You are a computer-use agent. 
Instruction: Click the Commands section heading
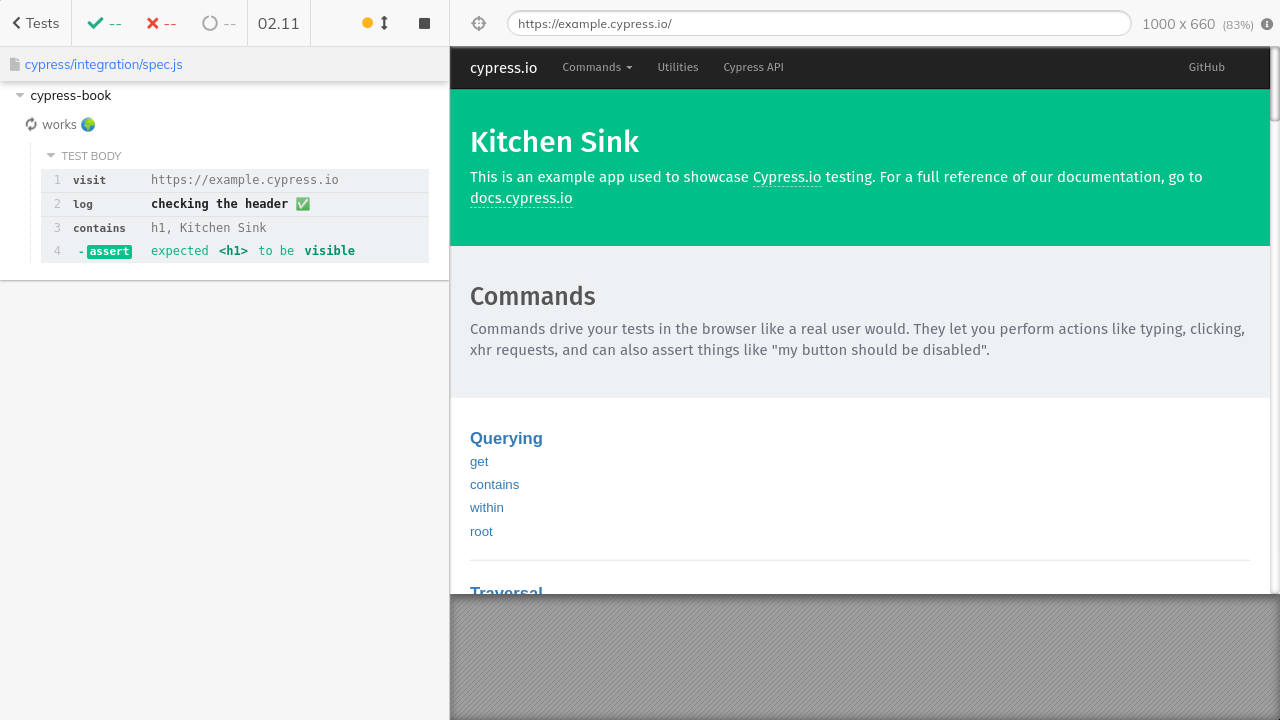click(x=533, y=296)
